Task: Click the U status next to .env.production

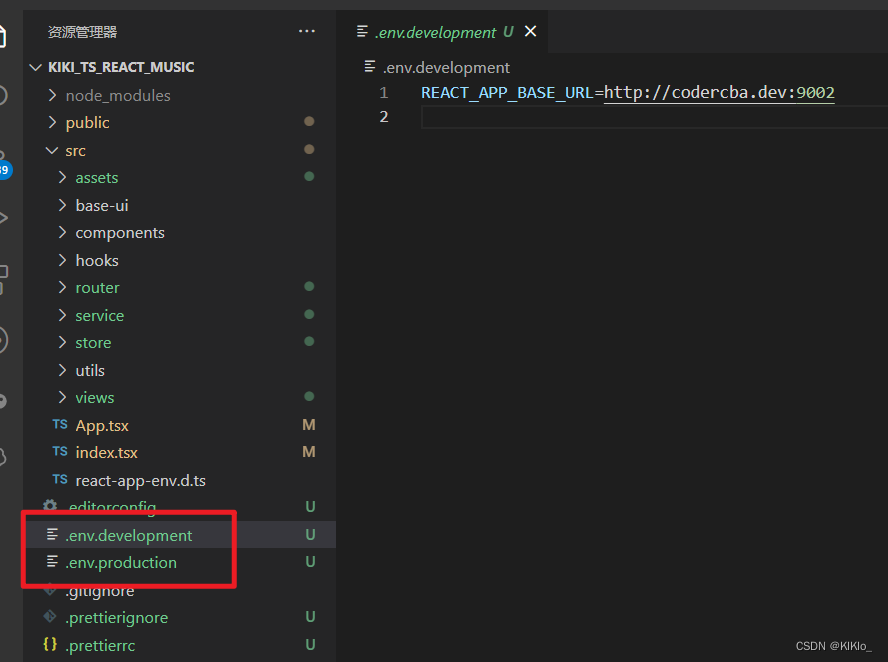Action: (x=310, y=562)
